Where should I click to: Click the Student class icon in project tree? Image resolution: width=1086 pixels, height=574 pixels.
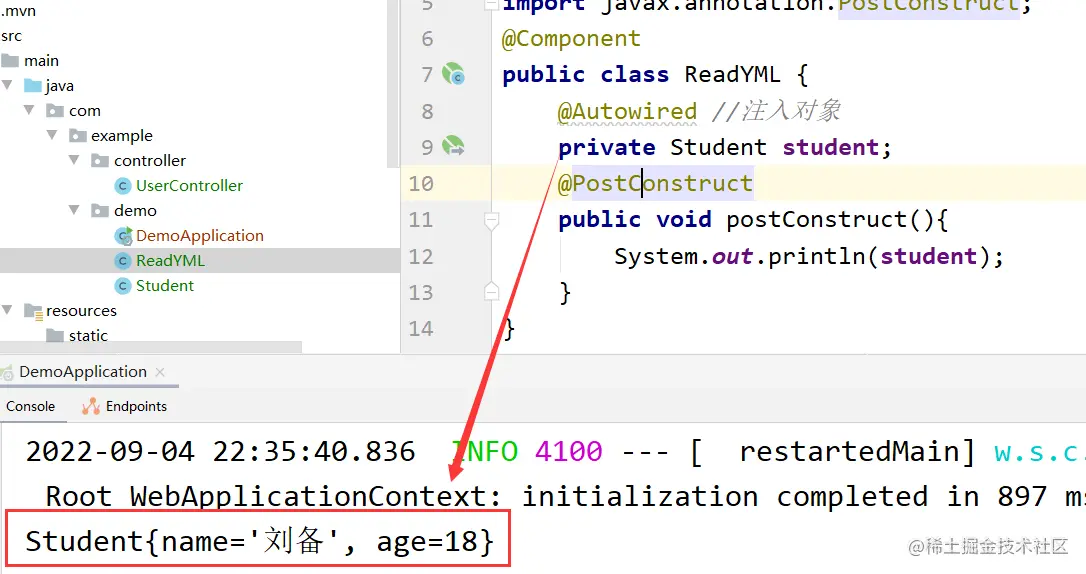[123, 286]
